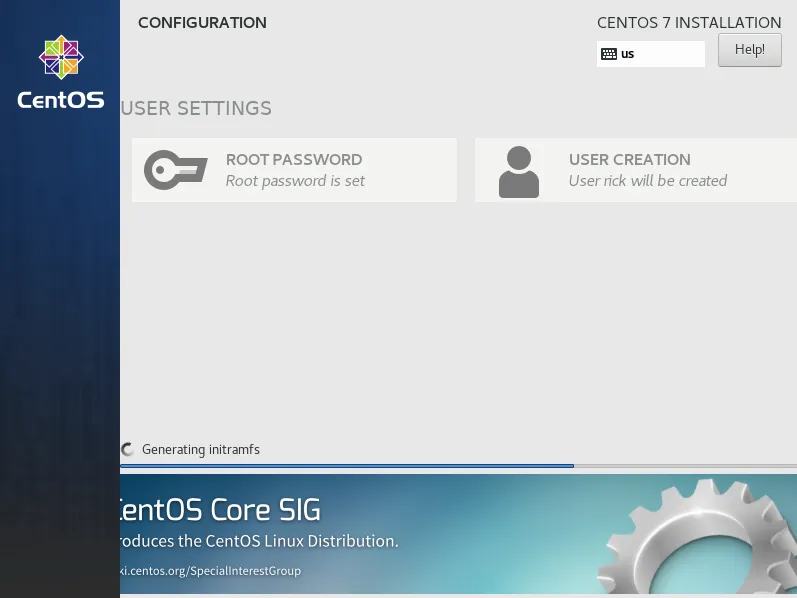The image size is (797, 598).
Task: Click the CentOS logo in the sidebar
Action: (x=60, y=58)
